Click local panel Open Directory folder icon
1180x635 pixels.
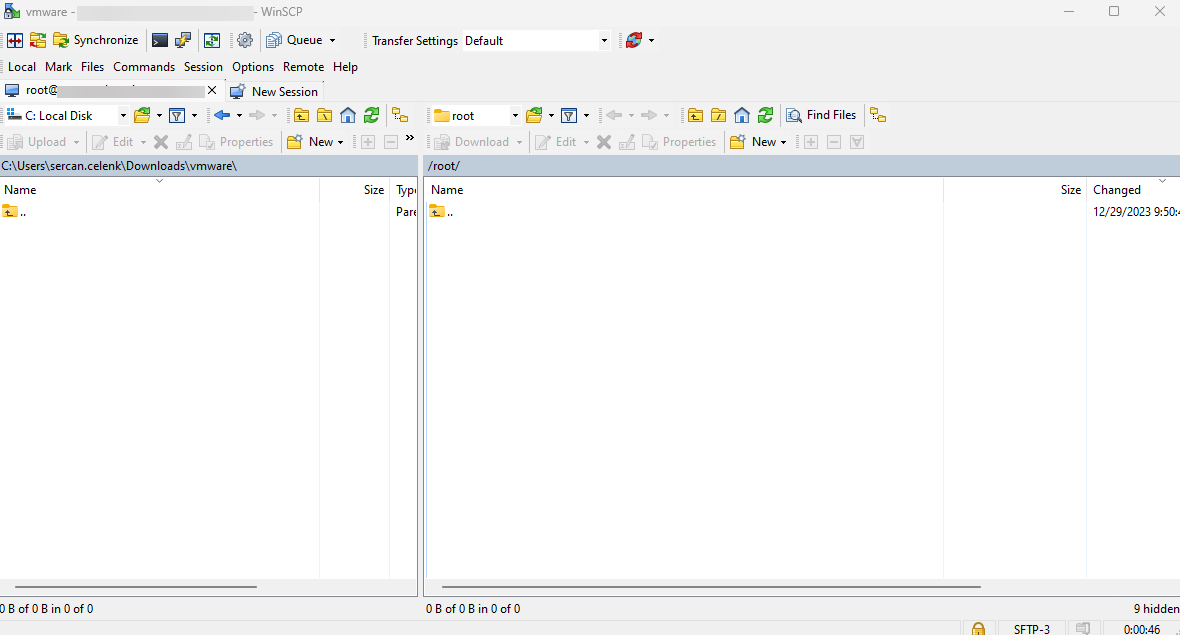(x=142, y=115)
